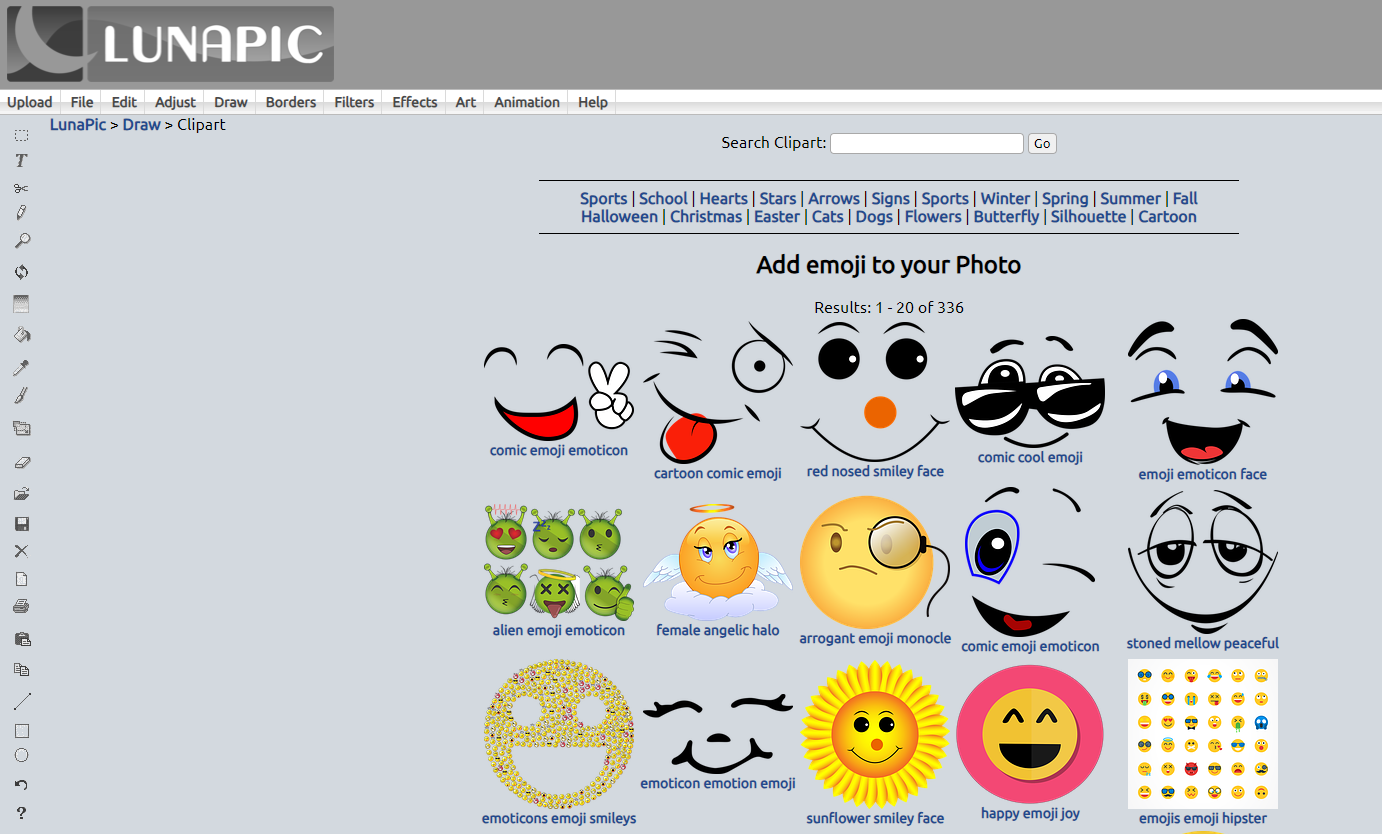This screenshot has height=834, width=1382.
Task: Activate the eyedropper color picker tool
Action: [x=21, y=367]
